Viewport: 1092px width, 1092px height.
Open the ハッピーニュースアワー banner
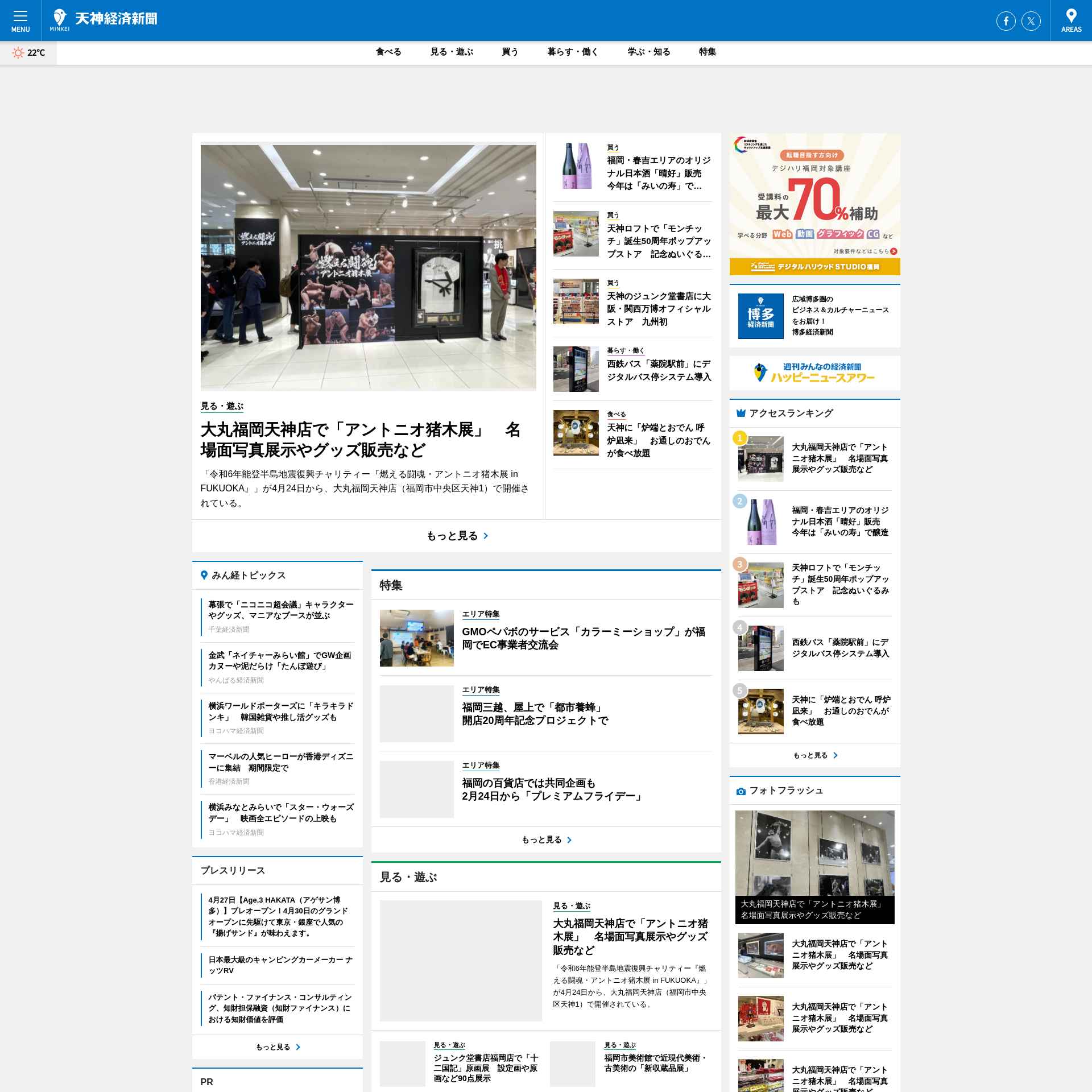click(815, 373)
